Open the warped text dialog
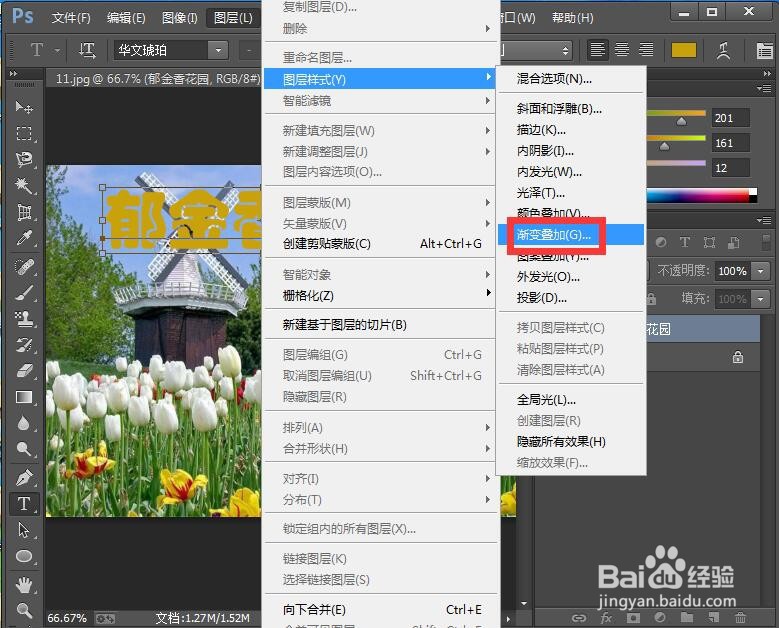The height and width of the screenshot is (628, 779). [723, 50]
